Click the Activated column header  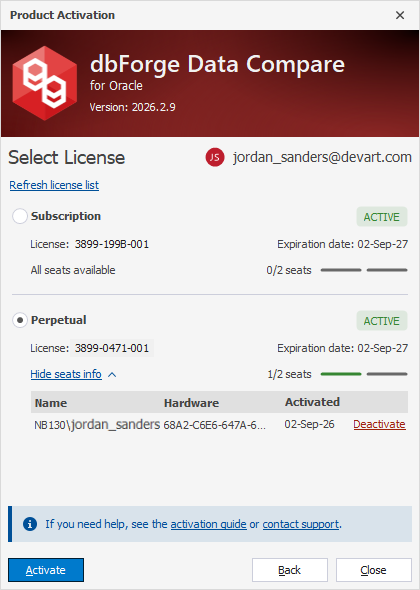point(312,402)
